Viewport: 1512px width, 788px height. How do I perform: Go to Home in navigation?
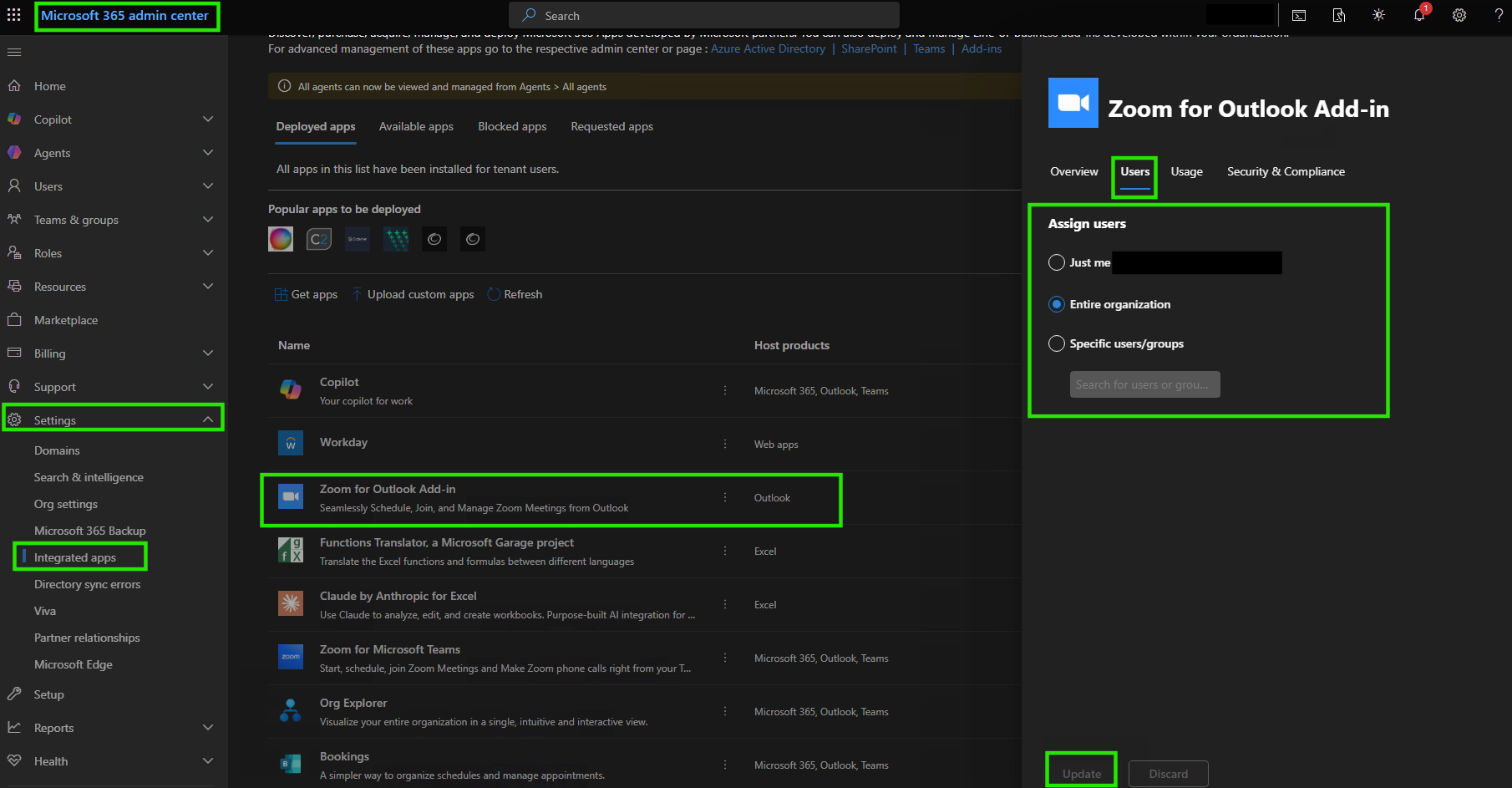tap(50, 86)
